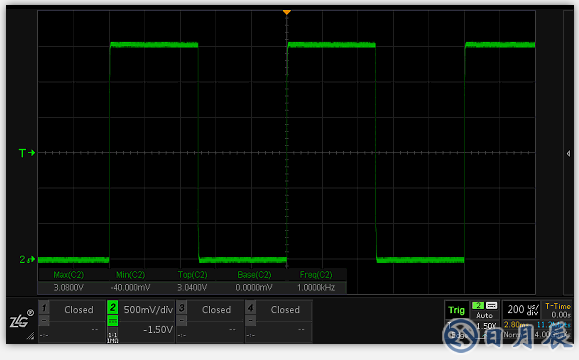Expand the right side panel arrow
579x360 pixels.
coord(568,153)
